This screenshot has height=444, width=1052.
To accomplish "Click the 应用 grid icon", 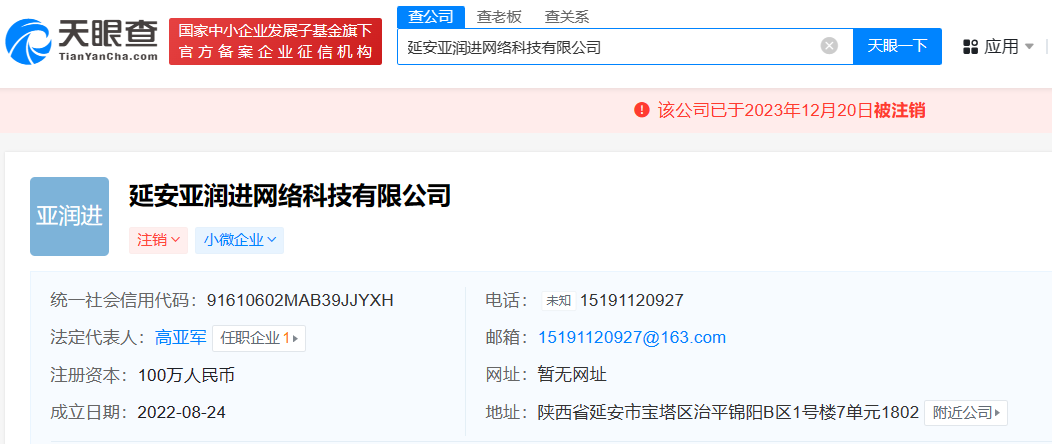I will 970,47.
